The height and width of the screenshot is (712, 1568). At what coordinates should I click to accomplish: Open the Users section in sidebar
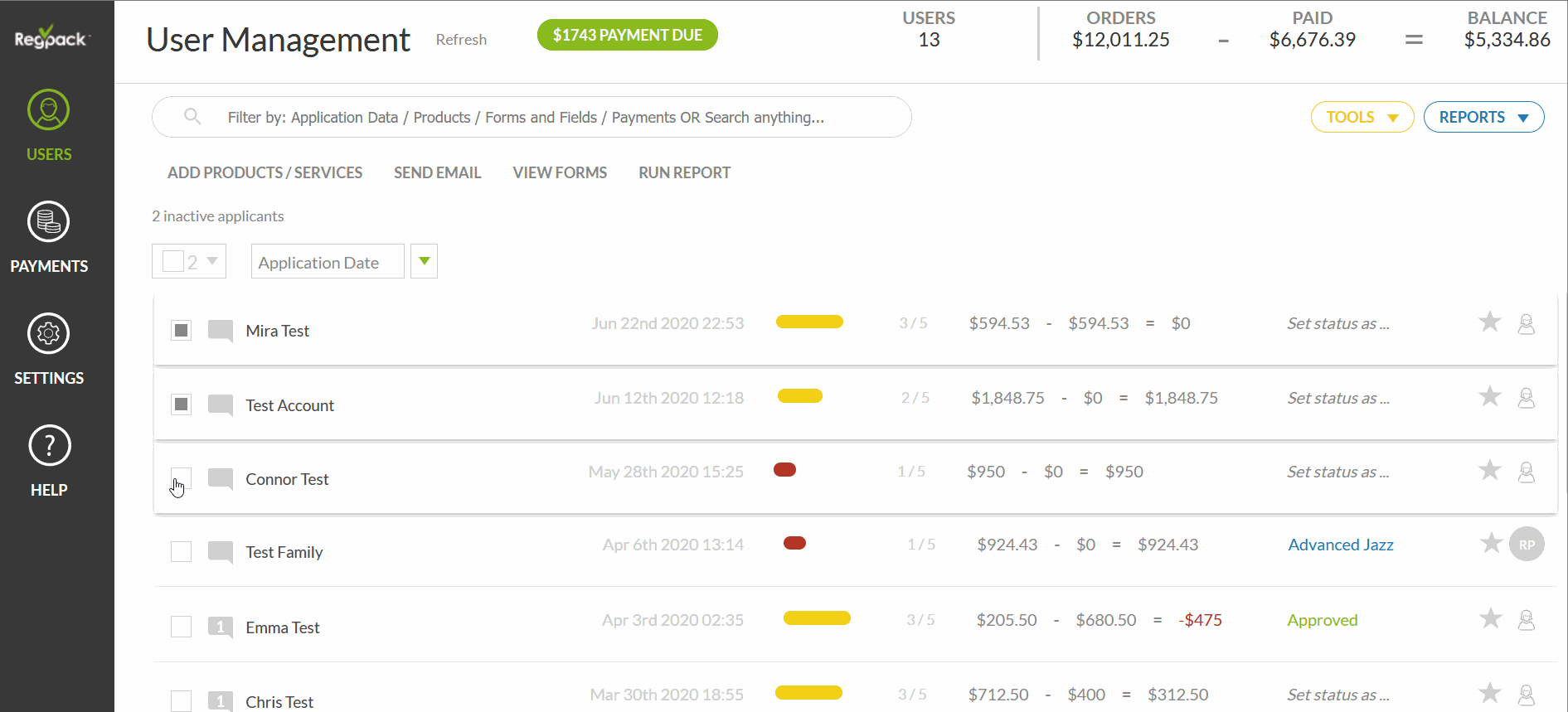point(49,125)
